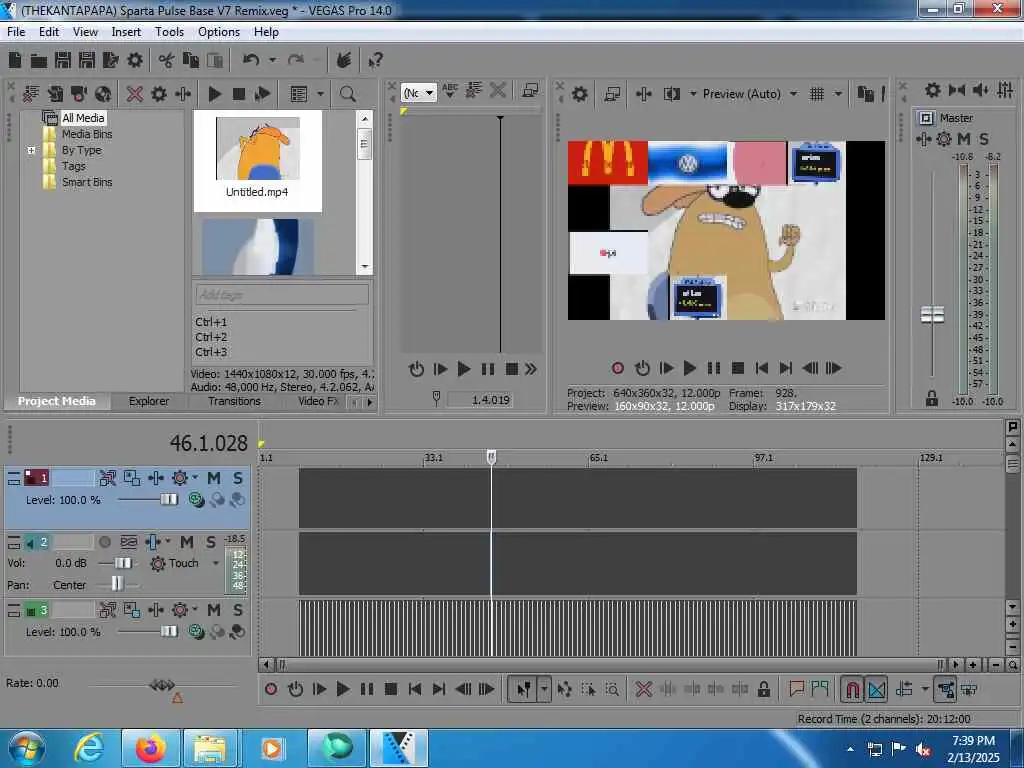The width and height of the screenshot is (1024, 768).
Task: Open edit tool selector dropdown arrow
Action: click(544, 689)
